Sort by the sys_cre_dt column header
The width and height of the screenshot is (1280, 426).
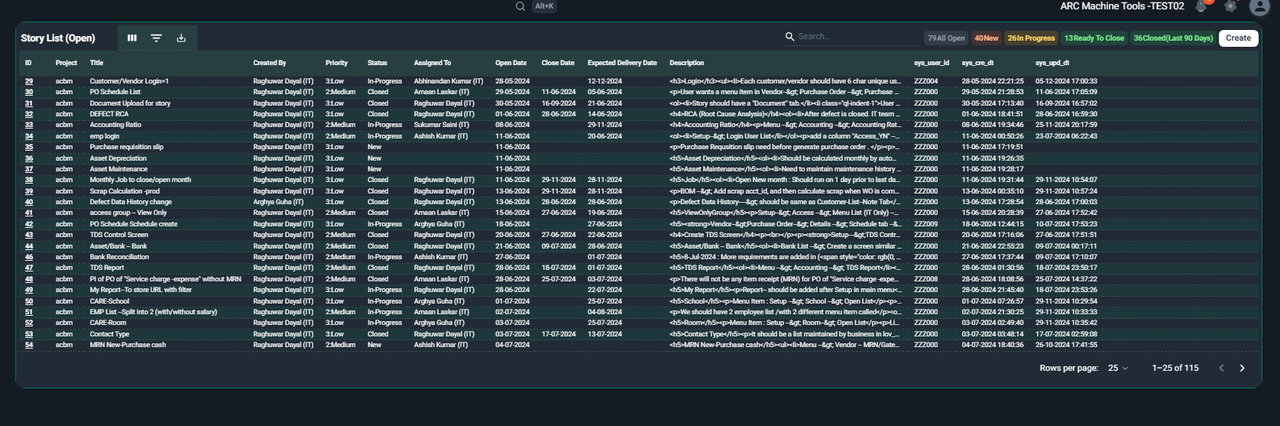[977, 63]
